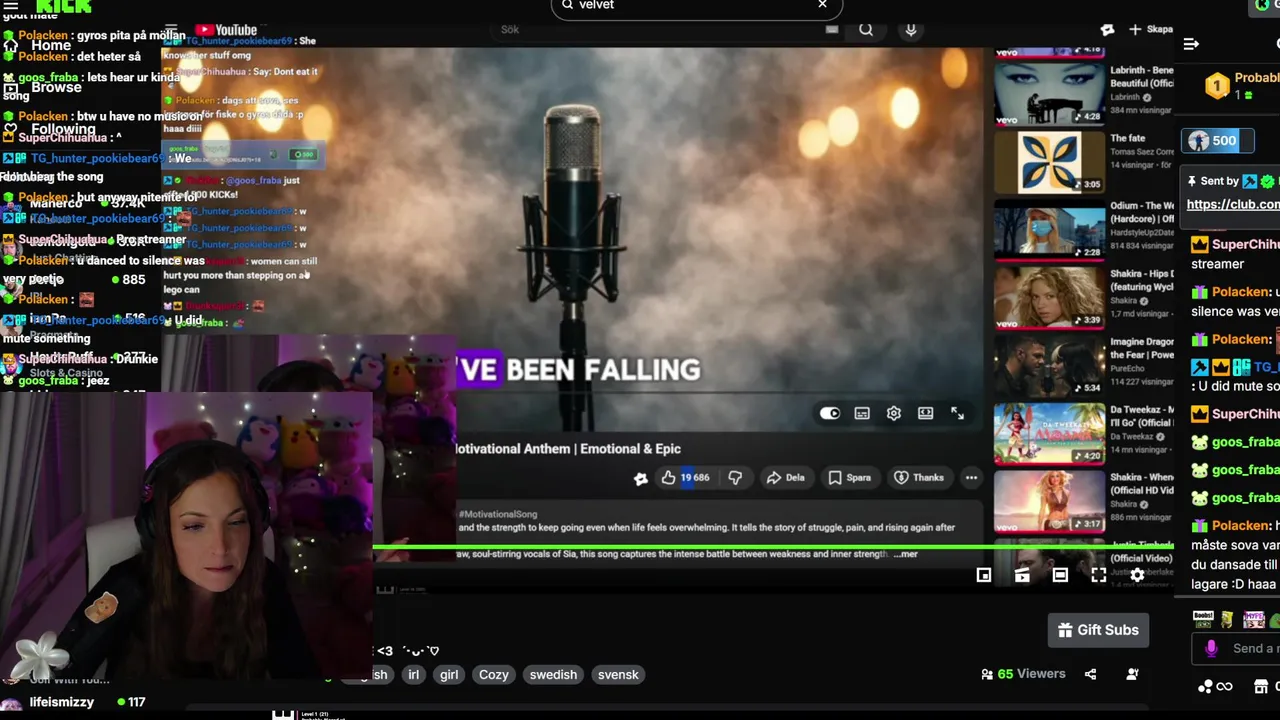Open YouTube player settings gear
The width and height of the screenshot is (1280, 720).
[894, 413]
